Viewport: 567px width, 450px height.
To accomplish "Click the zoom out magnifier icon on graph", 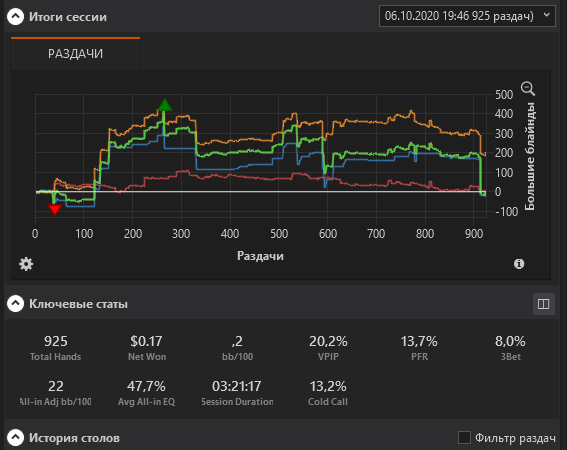I will [528, 89].
